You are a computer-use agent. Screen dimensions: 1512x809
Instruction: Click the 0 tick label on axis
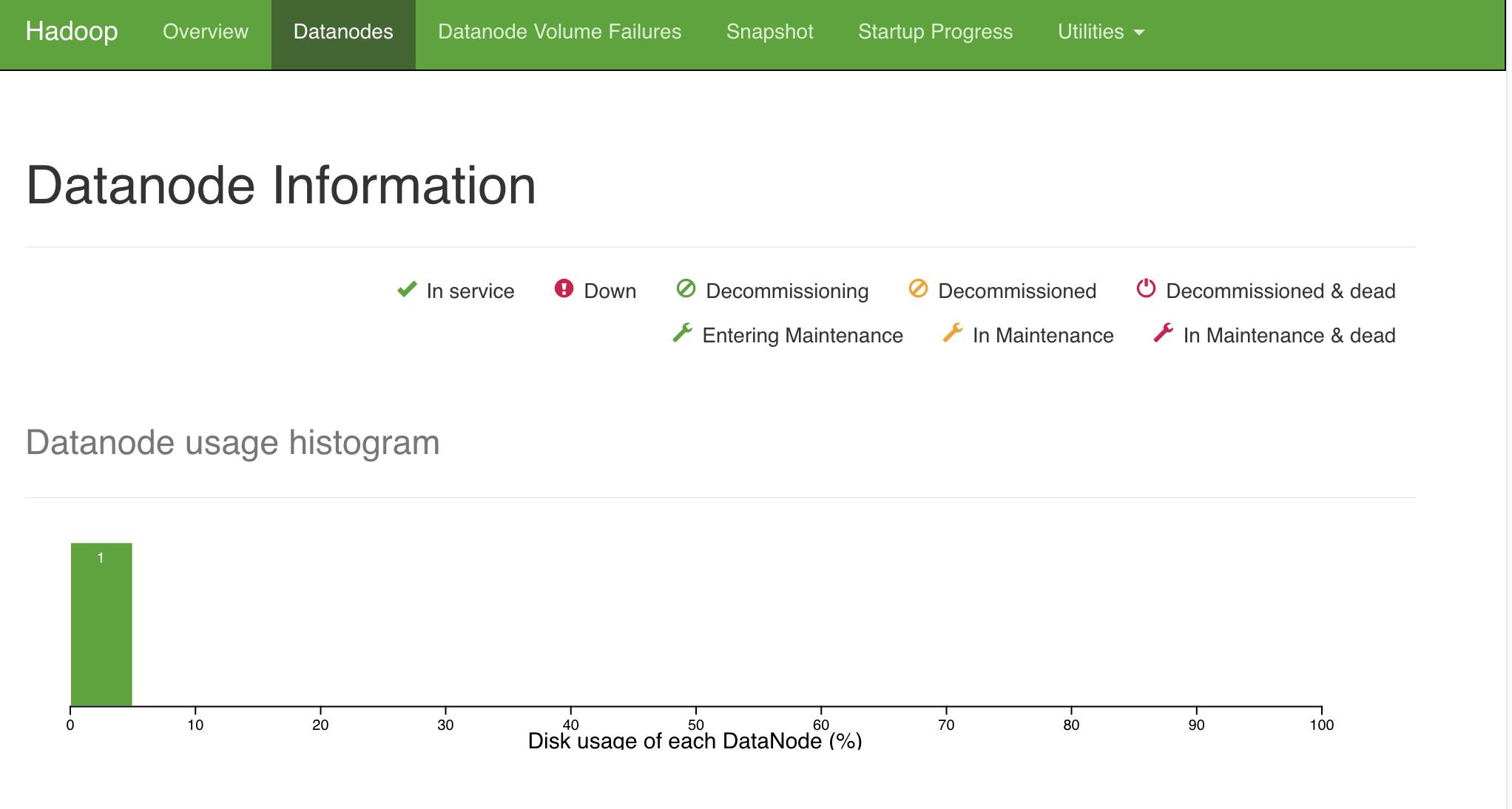pos(70,725)
